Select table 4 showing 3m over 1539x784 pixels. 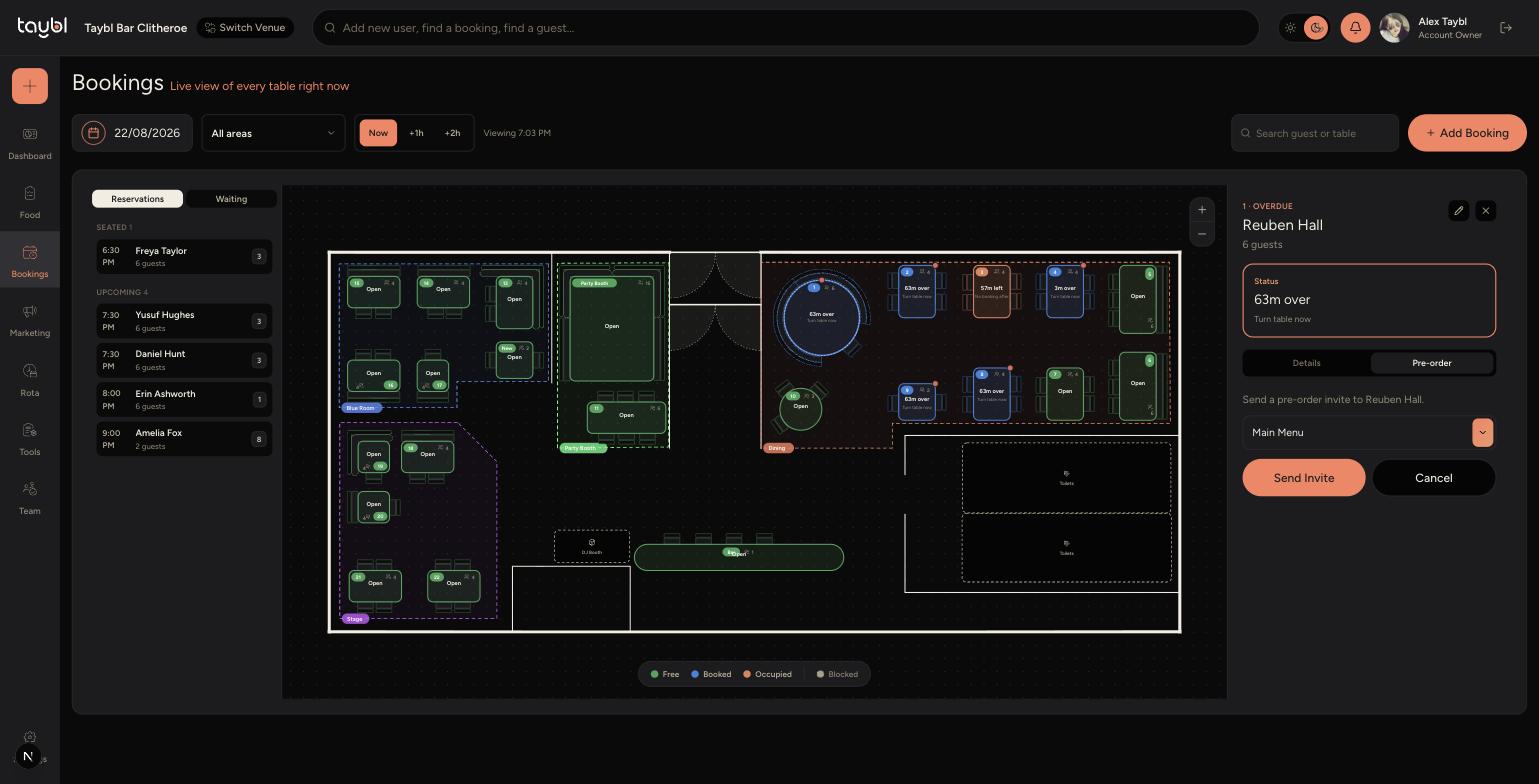(x=1065, y=291)
